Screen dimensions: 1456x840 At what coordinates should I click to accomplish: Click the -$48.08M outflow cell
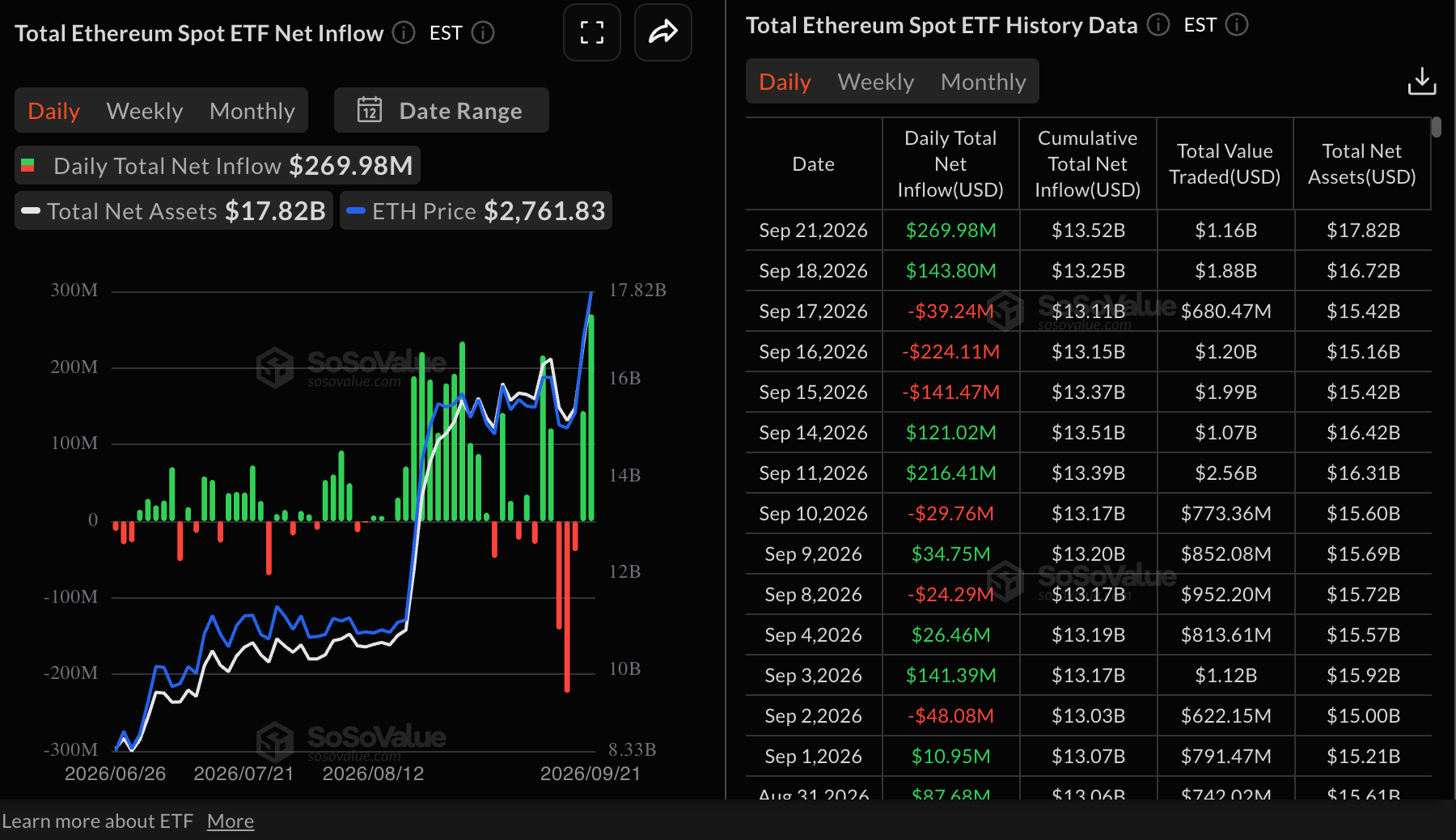(951, 716)
